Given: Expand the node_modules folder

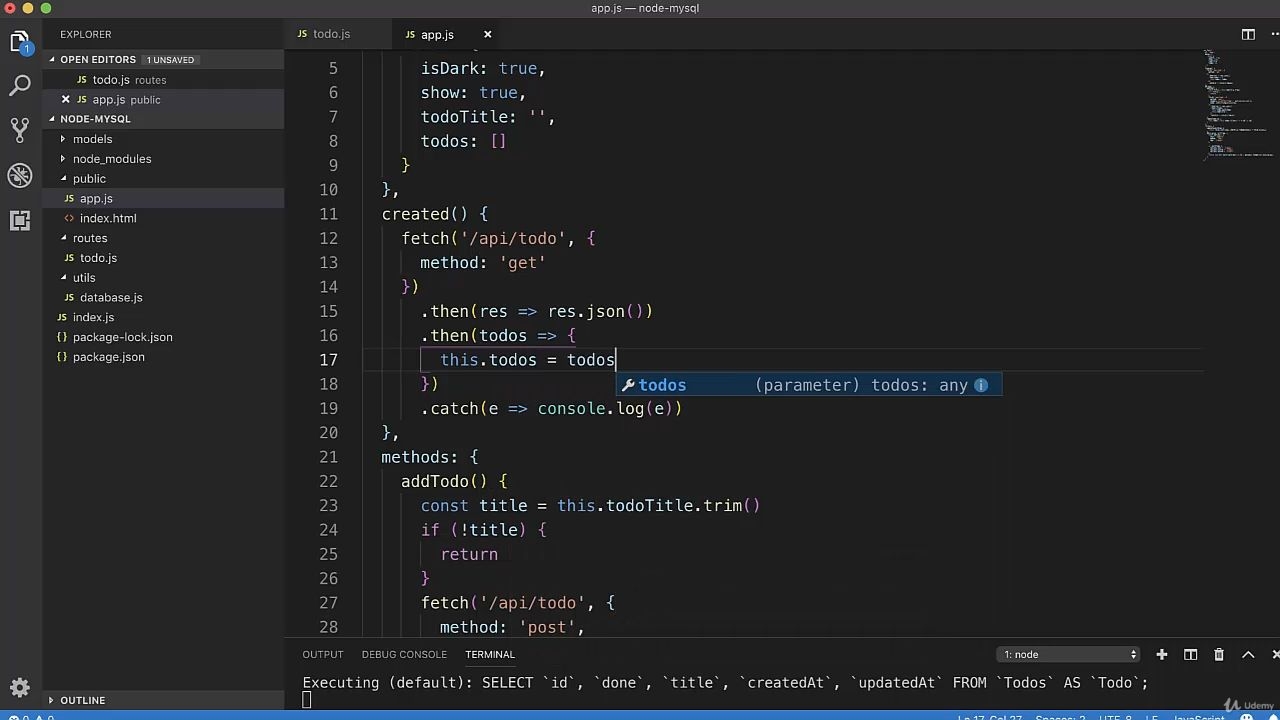Looking at the screenshot, I should click(63, 159).
